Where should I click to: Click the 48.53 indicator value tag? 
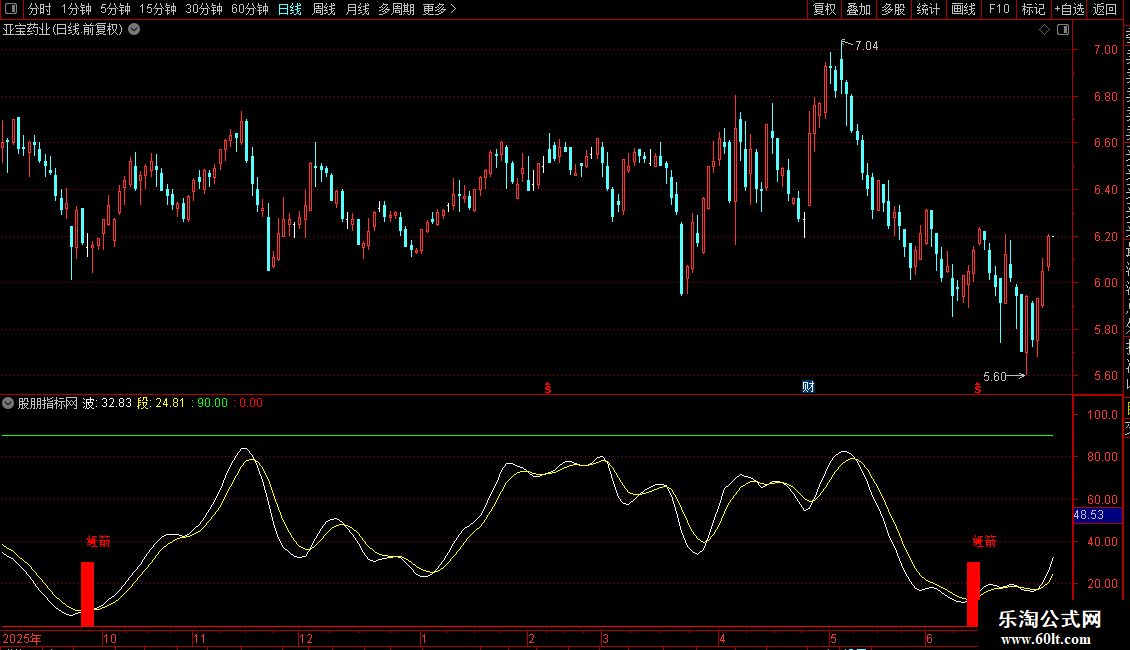click(x=1097, y=515)
